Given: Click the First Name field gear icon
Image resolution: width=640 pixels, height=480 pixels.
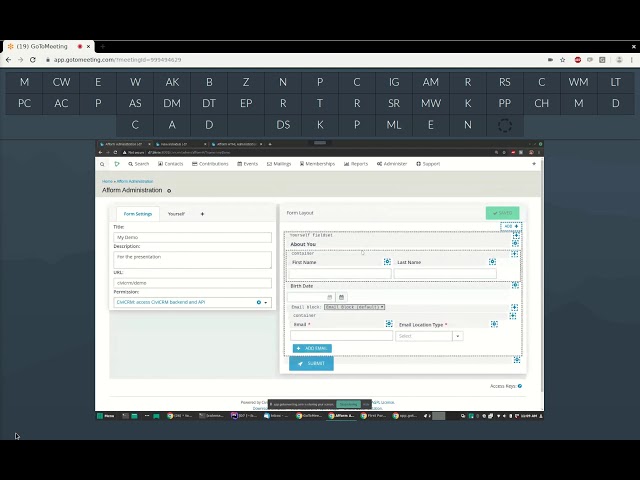Looking at the screenshot, I should tap(387, 262).
